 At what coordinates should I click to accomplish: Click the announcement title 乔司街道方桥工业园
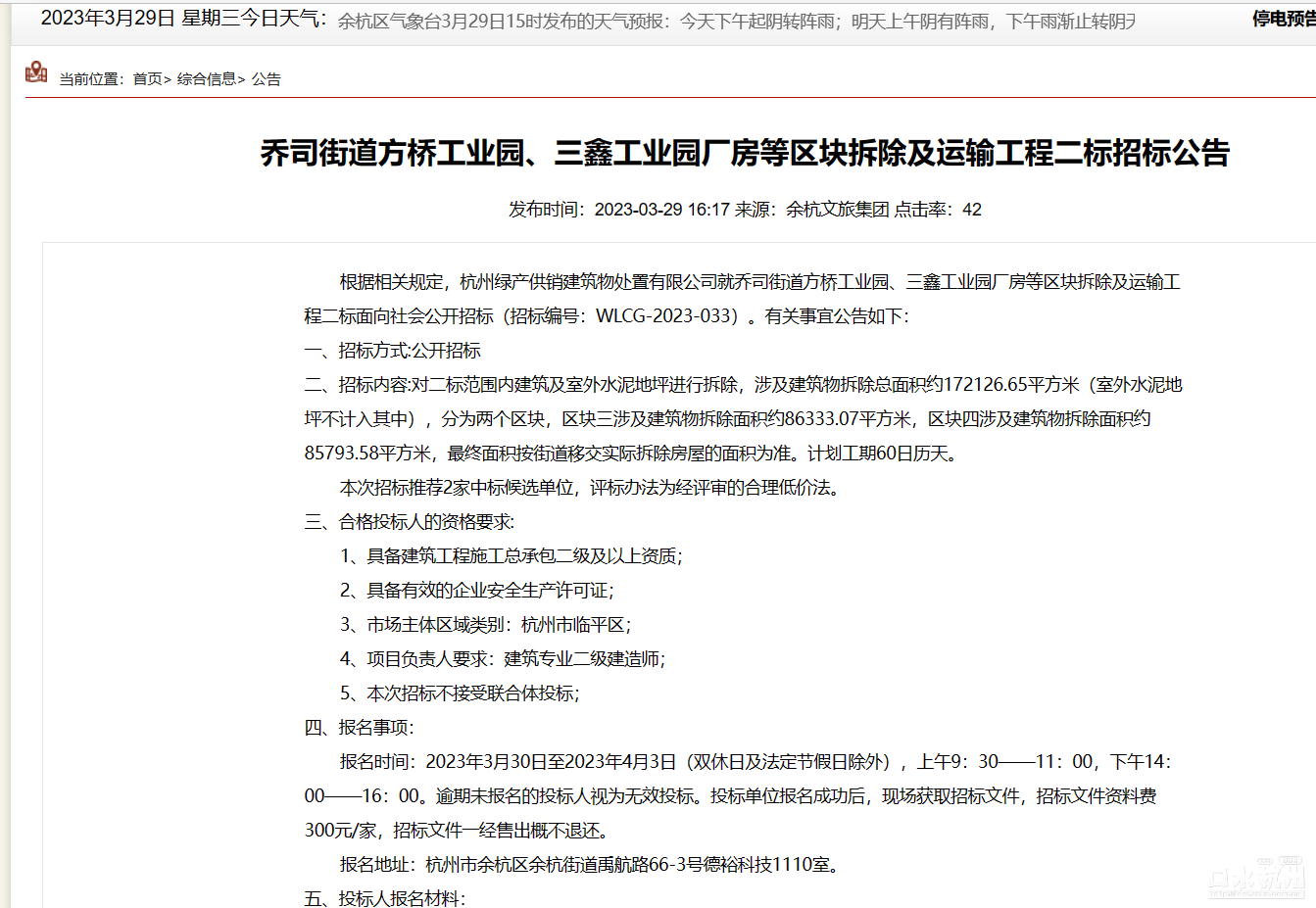click(745, 153)
